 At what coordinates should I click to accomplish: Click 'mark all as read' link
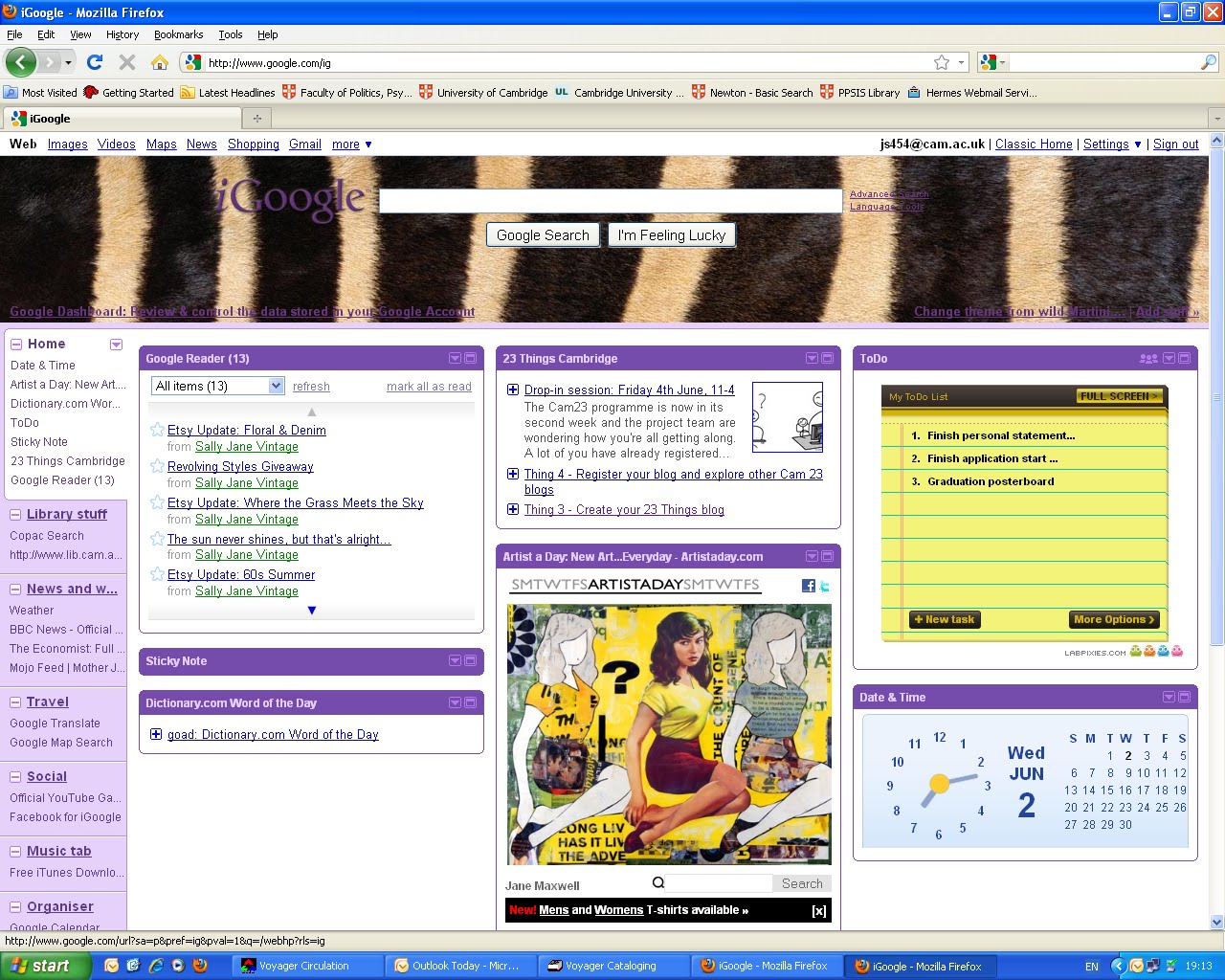click(429, 387)
